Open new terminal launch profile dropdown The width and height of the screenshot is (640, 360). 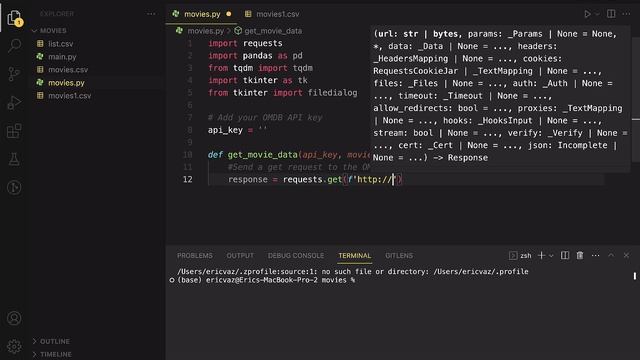pyautogui.click(x=551, y=256)
